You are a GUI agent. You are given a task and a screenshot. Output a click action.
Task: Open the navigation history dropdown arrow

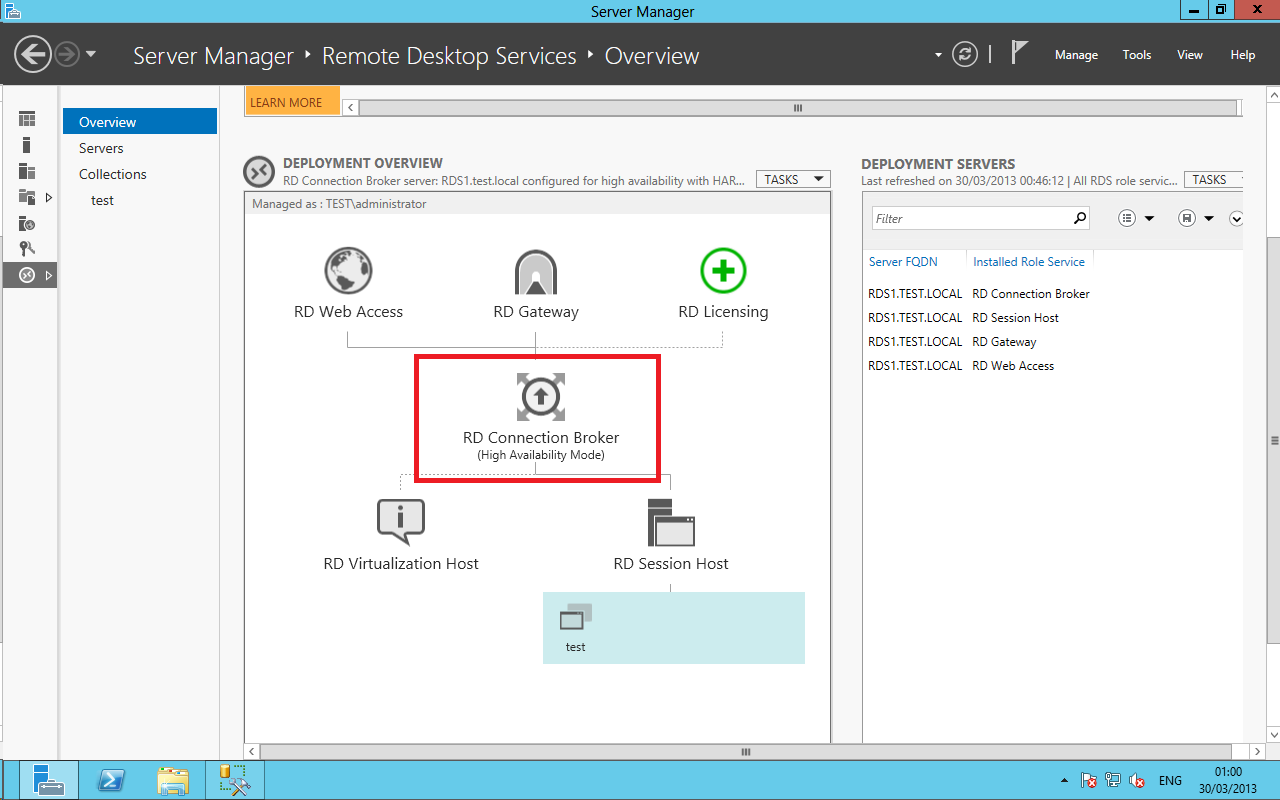point(91,54)
